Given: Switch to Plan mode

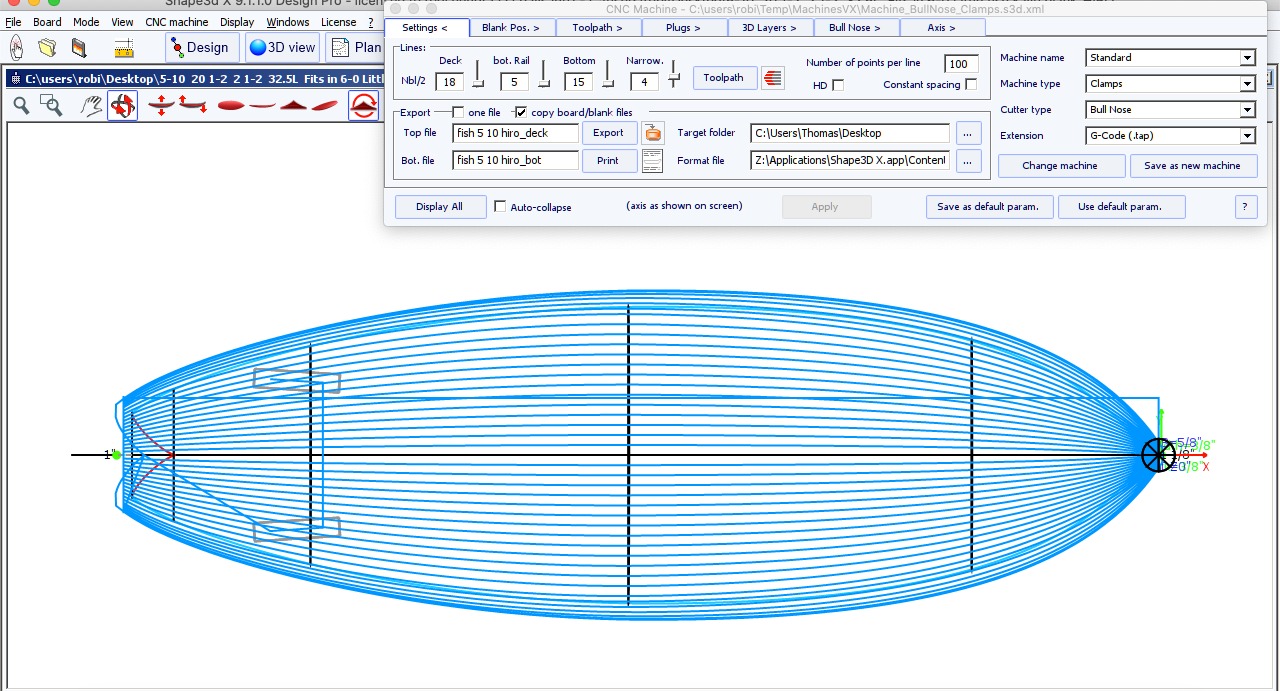Looking at the screenshot, I should click(355, 47).
